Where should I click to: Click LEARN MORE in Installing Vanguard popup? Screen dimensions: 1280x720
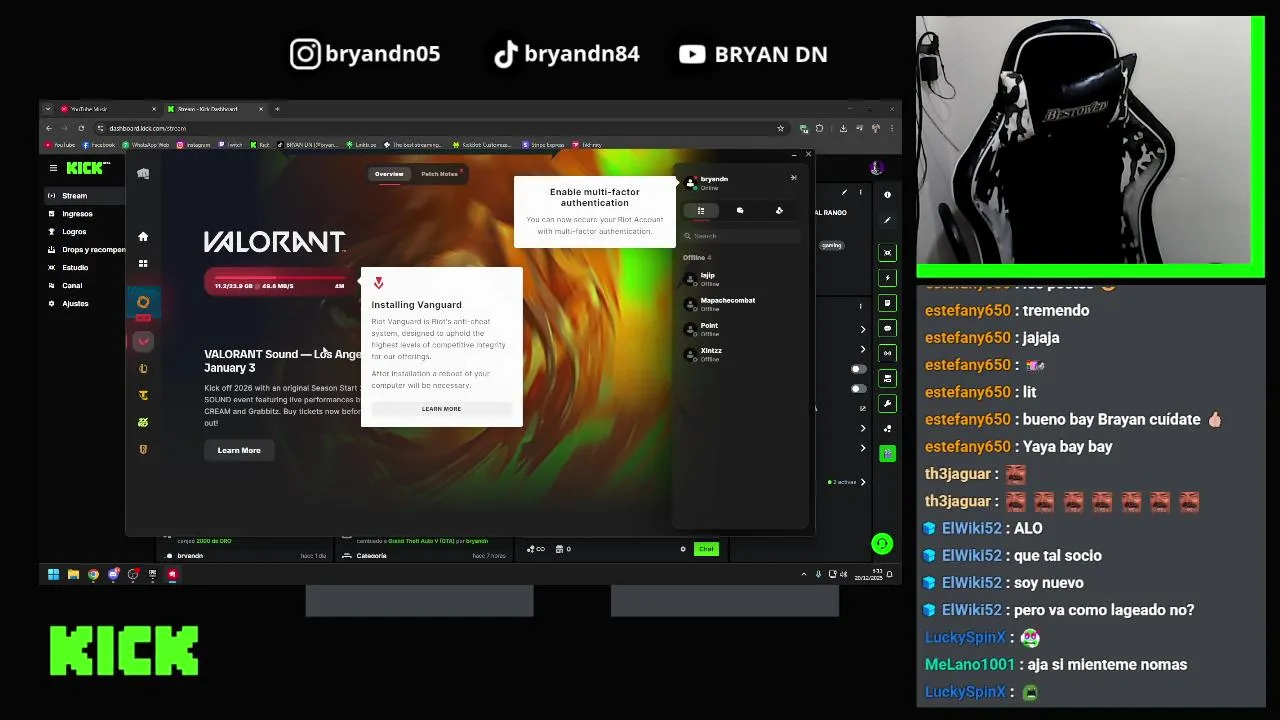coord(441,409)
